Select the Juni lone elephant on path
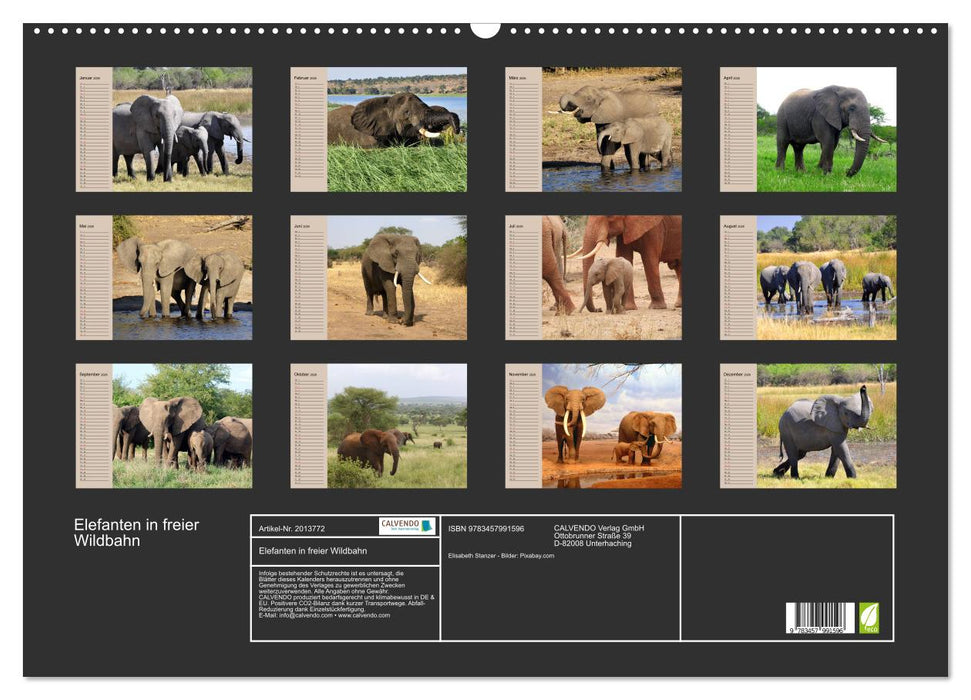Viewport: 971px width, 700px height. click(x=396, y=277)
